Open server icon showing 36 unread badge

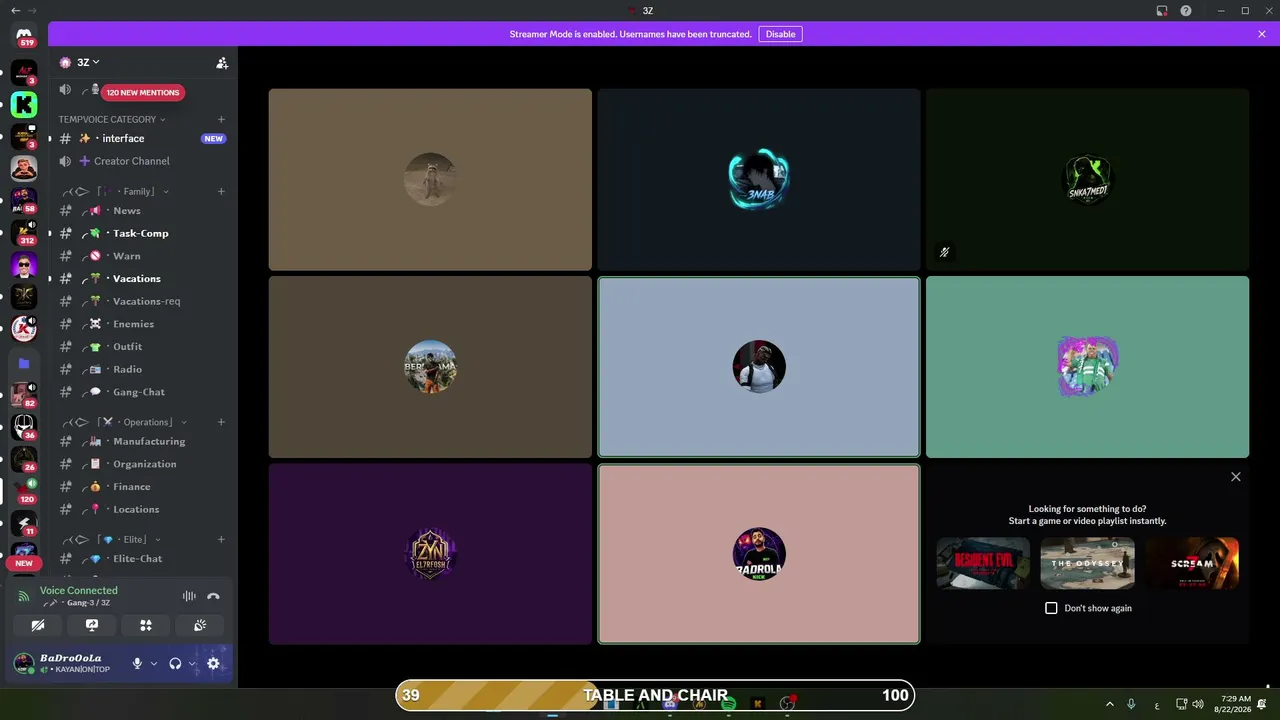pyautogui.click(x=24, y=427)
